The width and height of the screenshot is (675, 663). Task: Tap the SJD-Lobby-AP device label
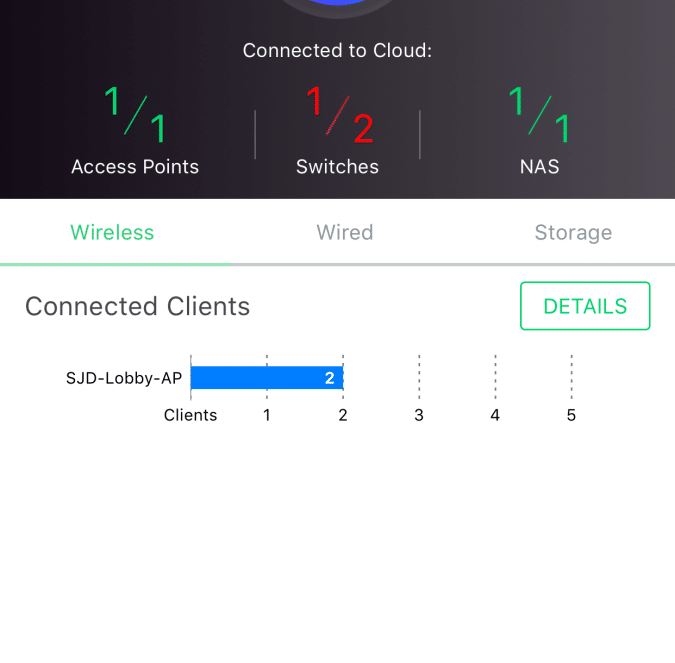coord(124,378)
